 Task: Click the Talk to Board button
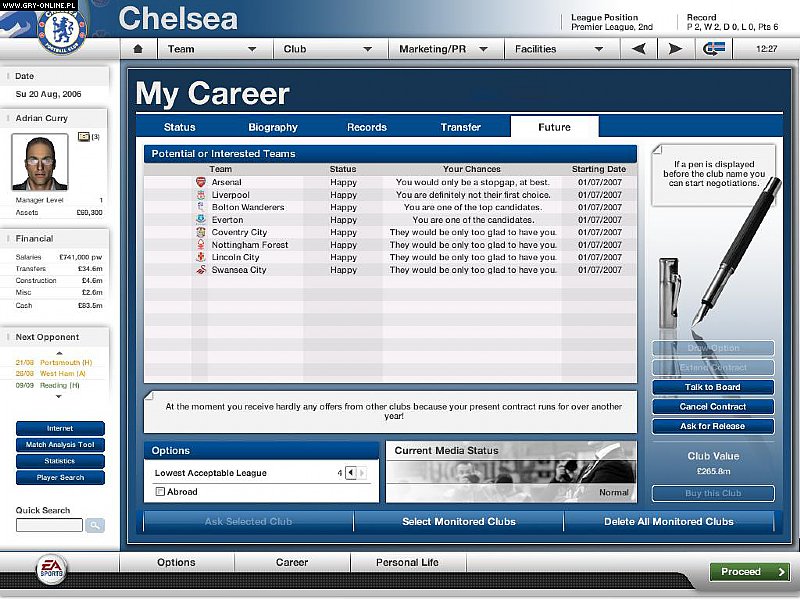(x=713, y=387)
